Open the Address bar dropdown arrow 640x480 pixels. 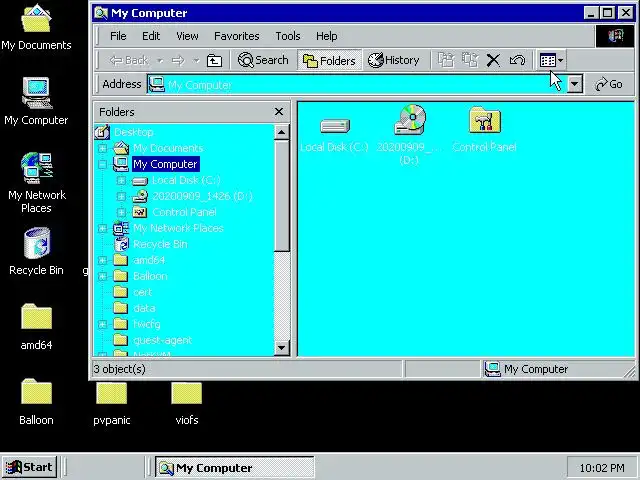click(x=575, y=84)
